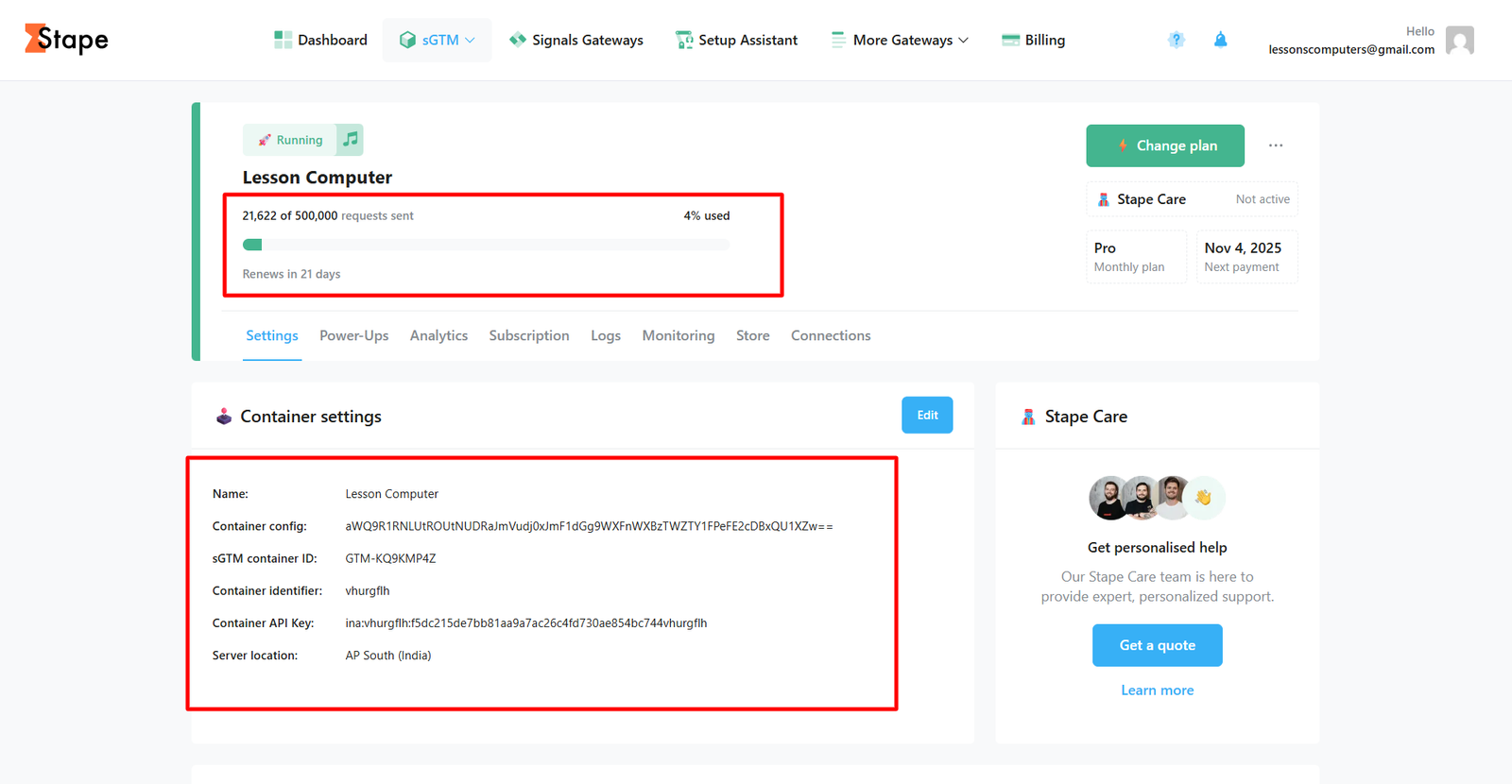
Task: Navigate to Billing
Action: click(1033, 40)
